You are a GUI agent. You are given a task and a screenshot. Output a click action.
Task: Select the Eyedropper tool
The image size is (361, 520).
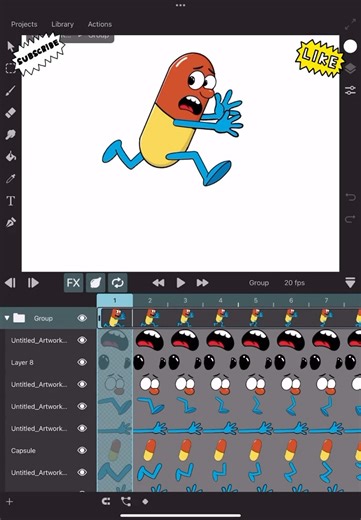[11, 179]
